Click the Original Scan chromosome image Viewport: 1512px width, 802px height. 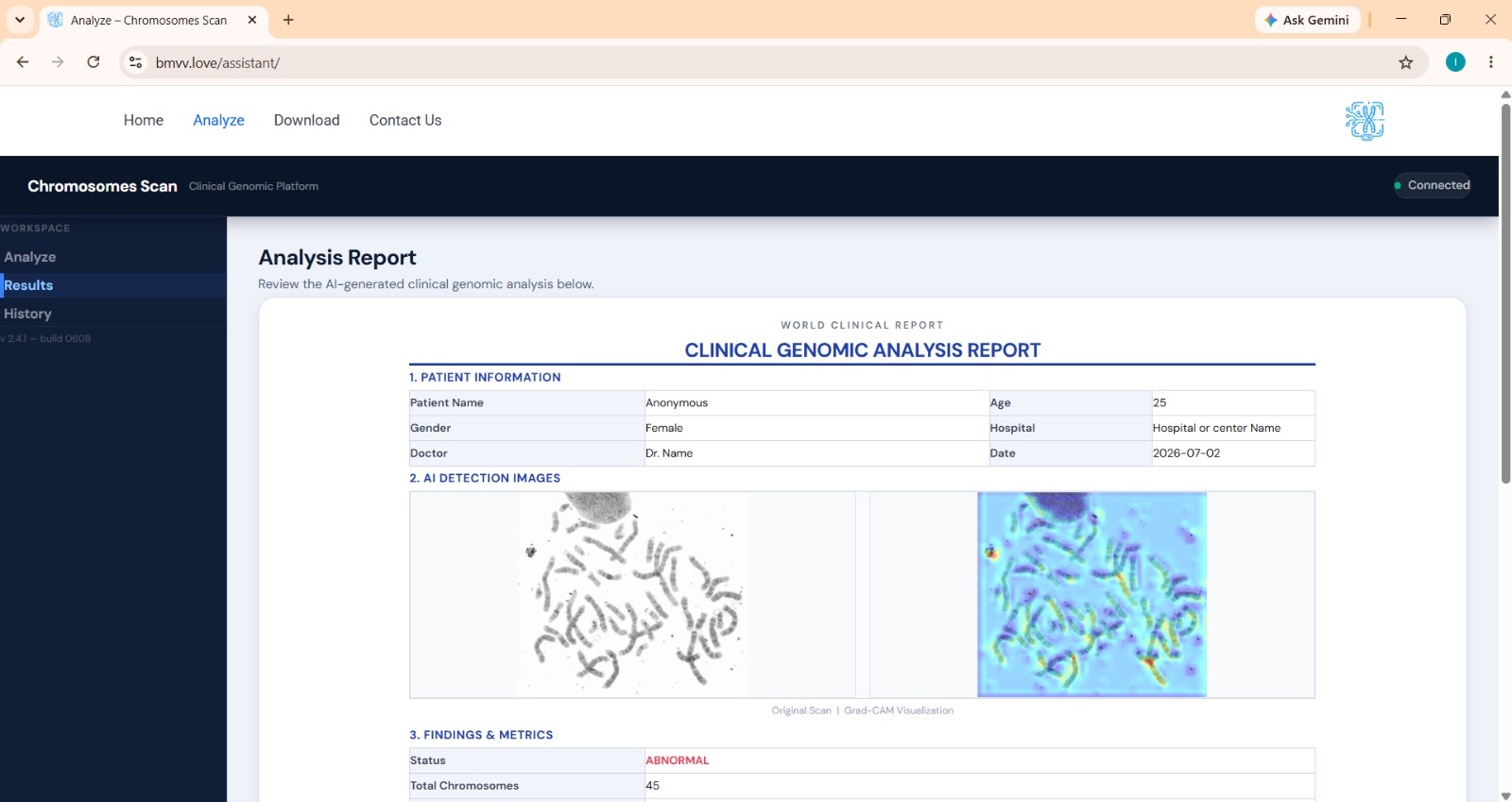[x=632, y=594]
